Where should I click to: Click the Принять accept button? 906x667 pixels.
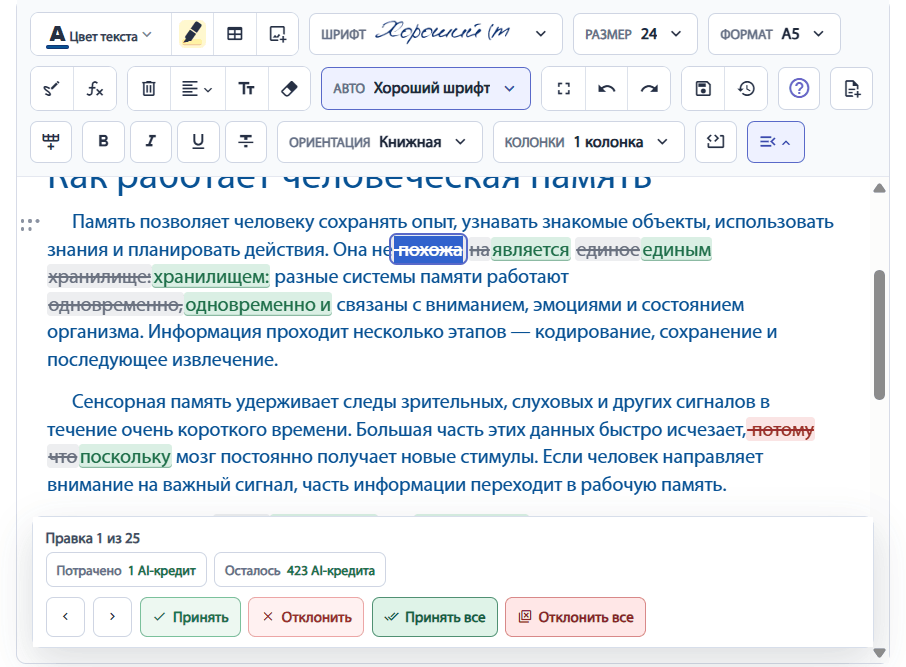190,617
